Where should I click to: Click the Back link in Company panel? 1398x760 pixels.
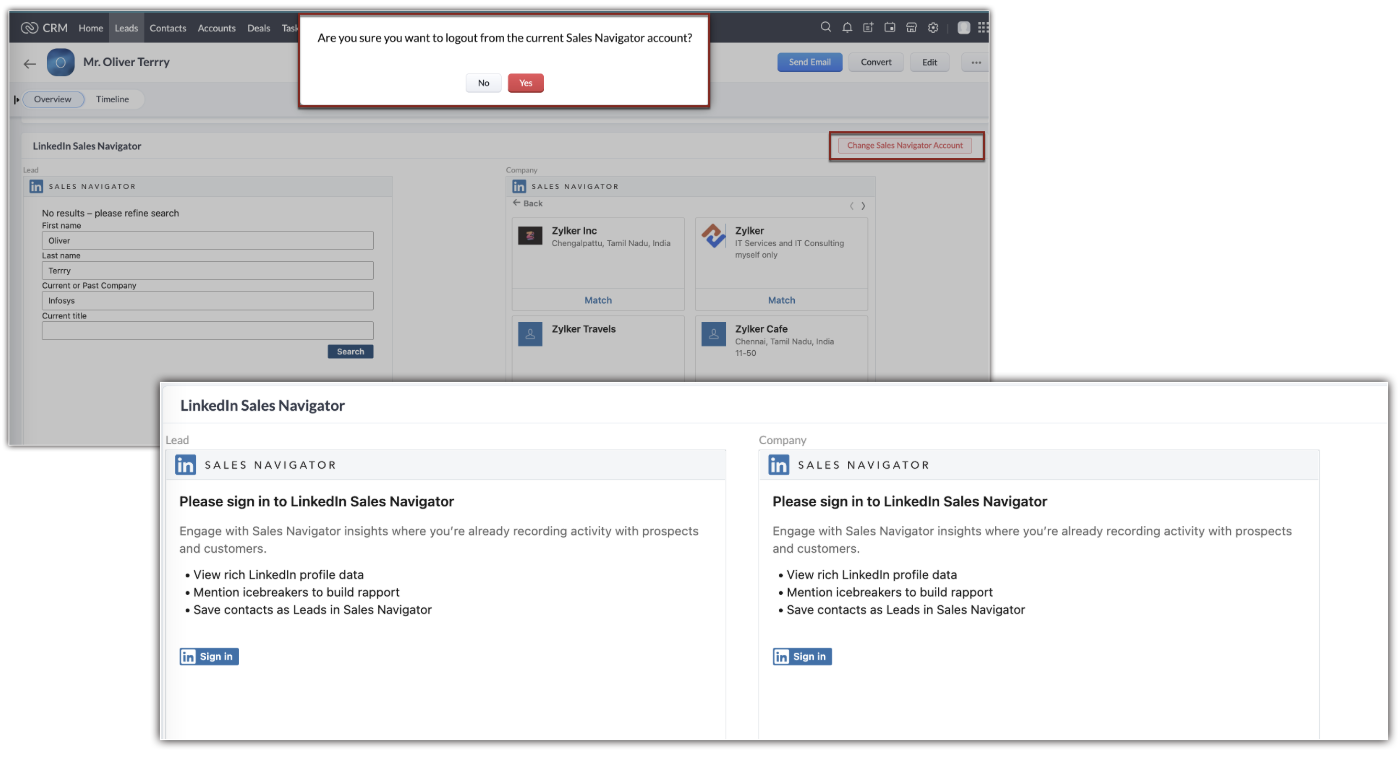(527, 203)
